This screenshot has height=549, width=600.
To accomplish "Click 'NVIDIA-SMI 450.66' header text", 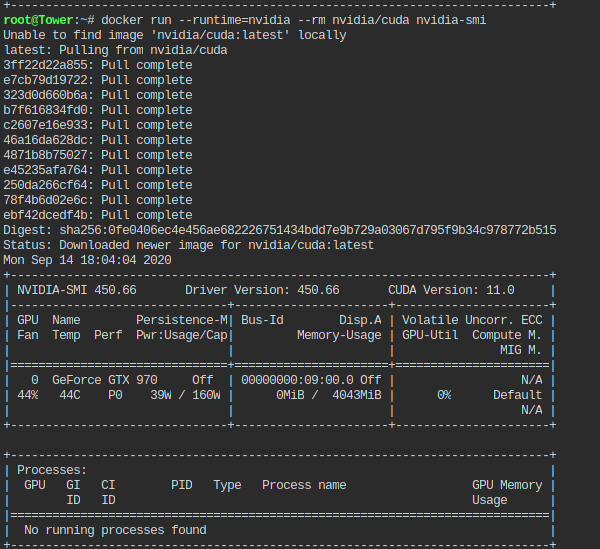I will 77,290.
